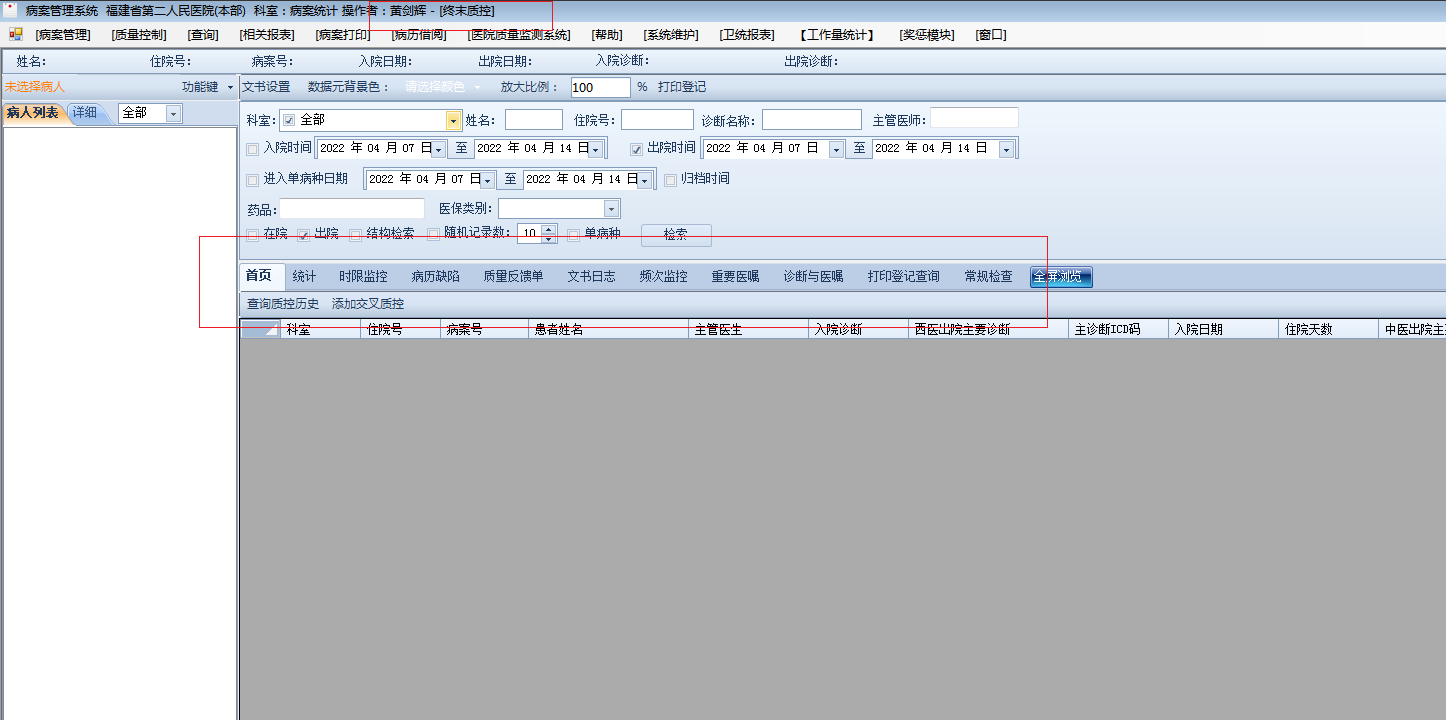Click 打印登记 in the toolbar
This screenshot has width=1446, height=720.
coord(682,87)
